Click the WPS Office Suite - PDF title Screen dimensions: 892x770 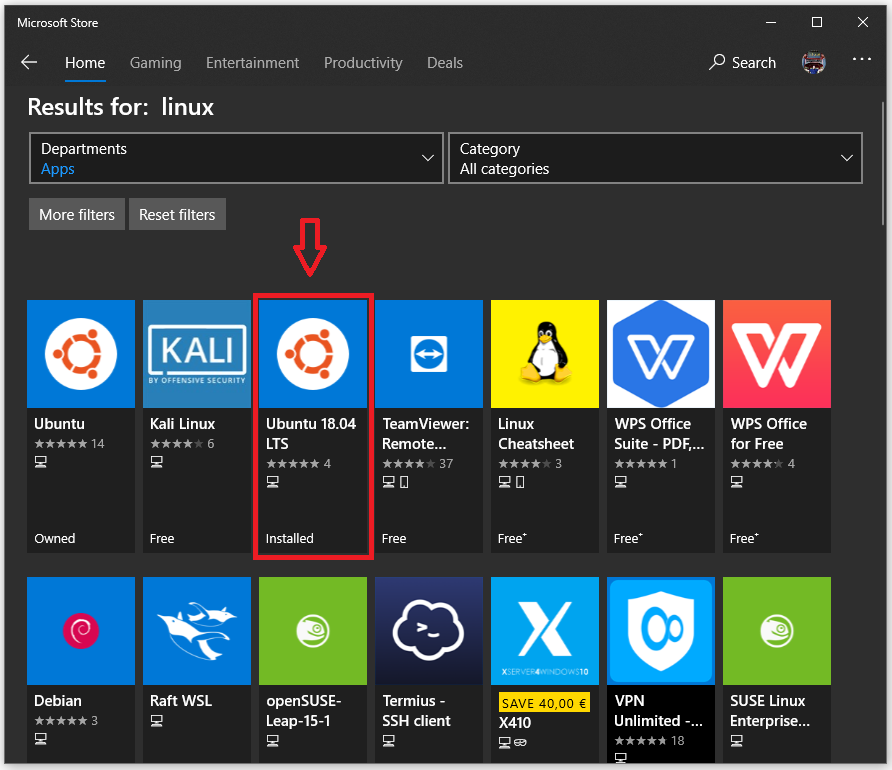(x=659, y=434)
